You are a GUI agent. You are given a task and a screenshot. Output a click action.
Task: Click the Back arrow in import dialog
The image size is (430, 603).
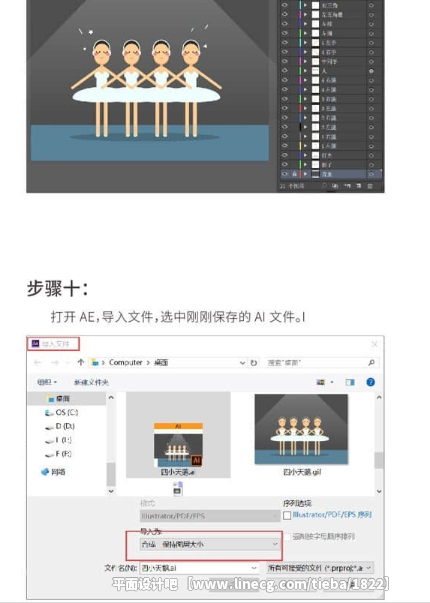[x=38, y=363]
